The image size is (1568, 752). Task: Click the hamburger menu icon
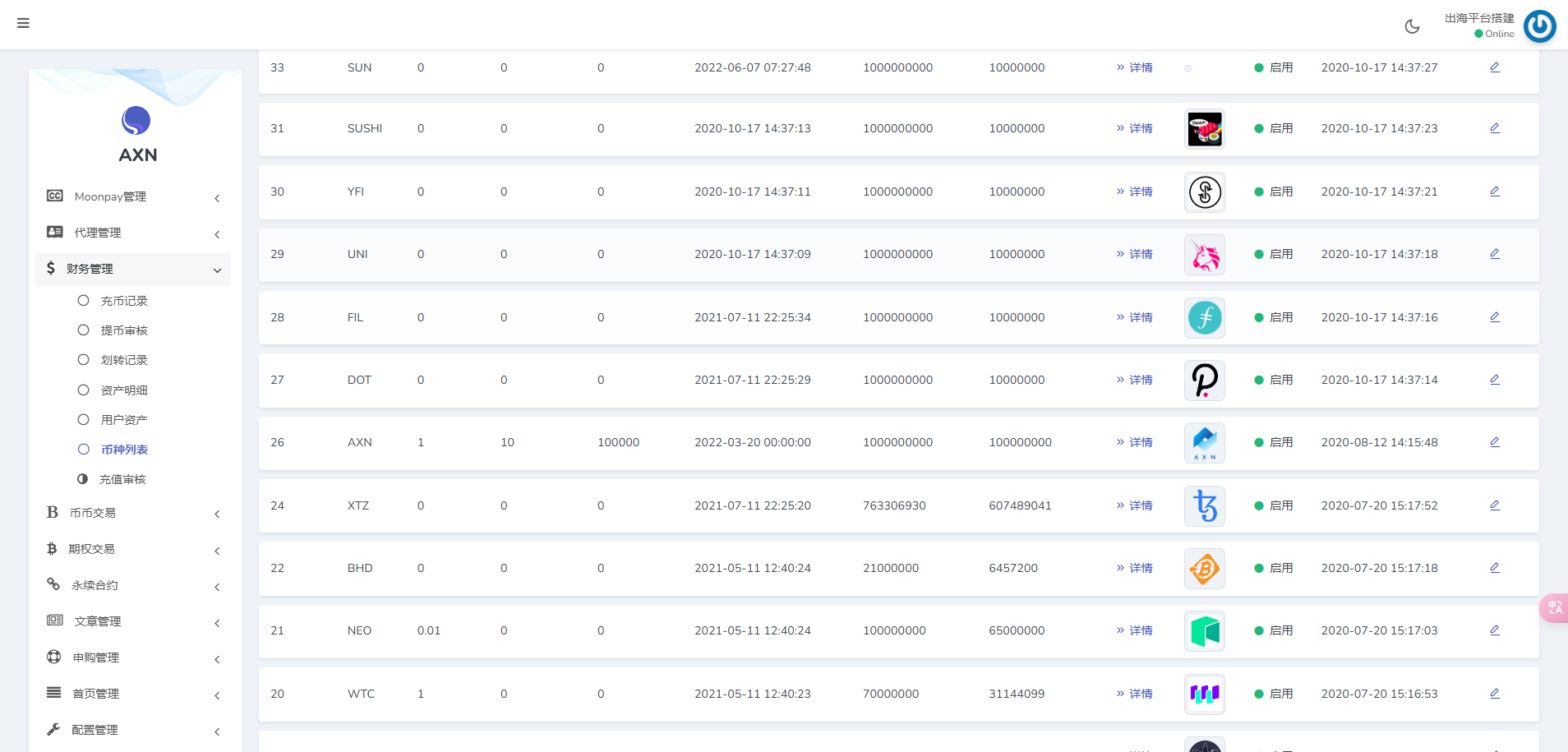coord(23,23)
